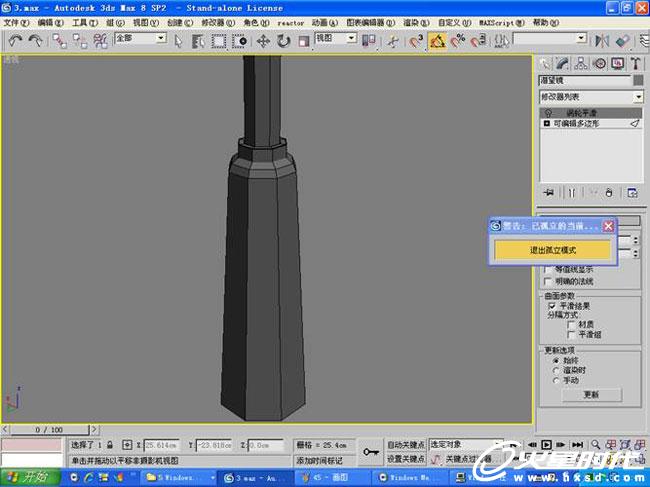Select the Unlink Selection tool
The width and height of the screenshot is (650, 487).
click(80, 41)
